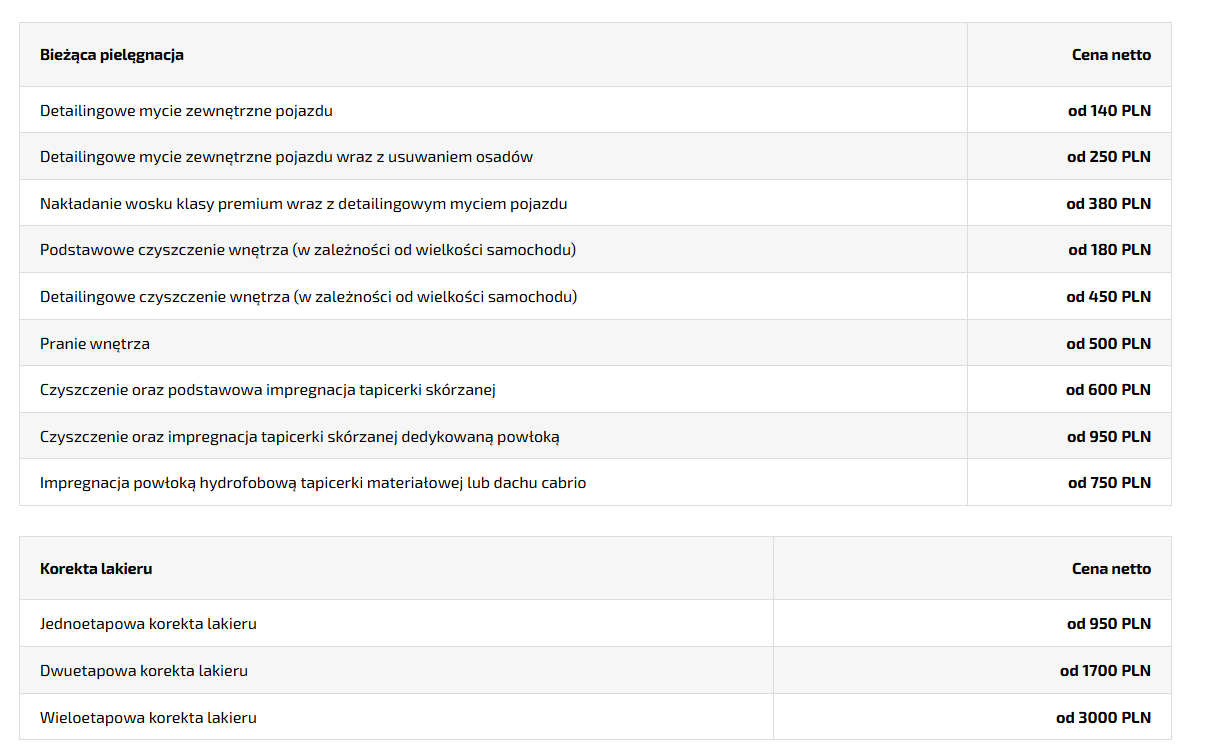1208x756 pixels.
Task: Click the service row mentioning "usuwaniem osadów"
Action: coord(286,157)
